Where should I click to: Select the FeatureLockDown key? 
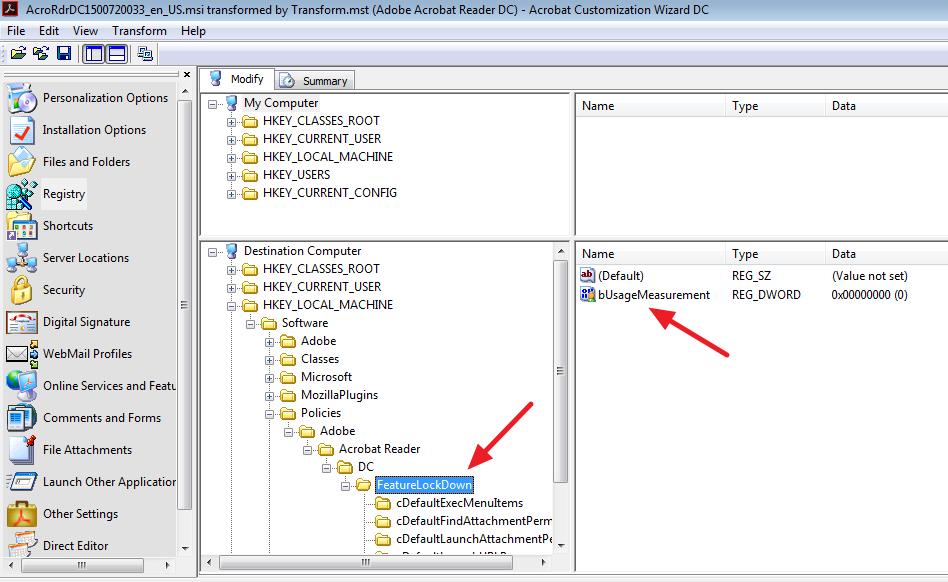tap(424, 485)
